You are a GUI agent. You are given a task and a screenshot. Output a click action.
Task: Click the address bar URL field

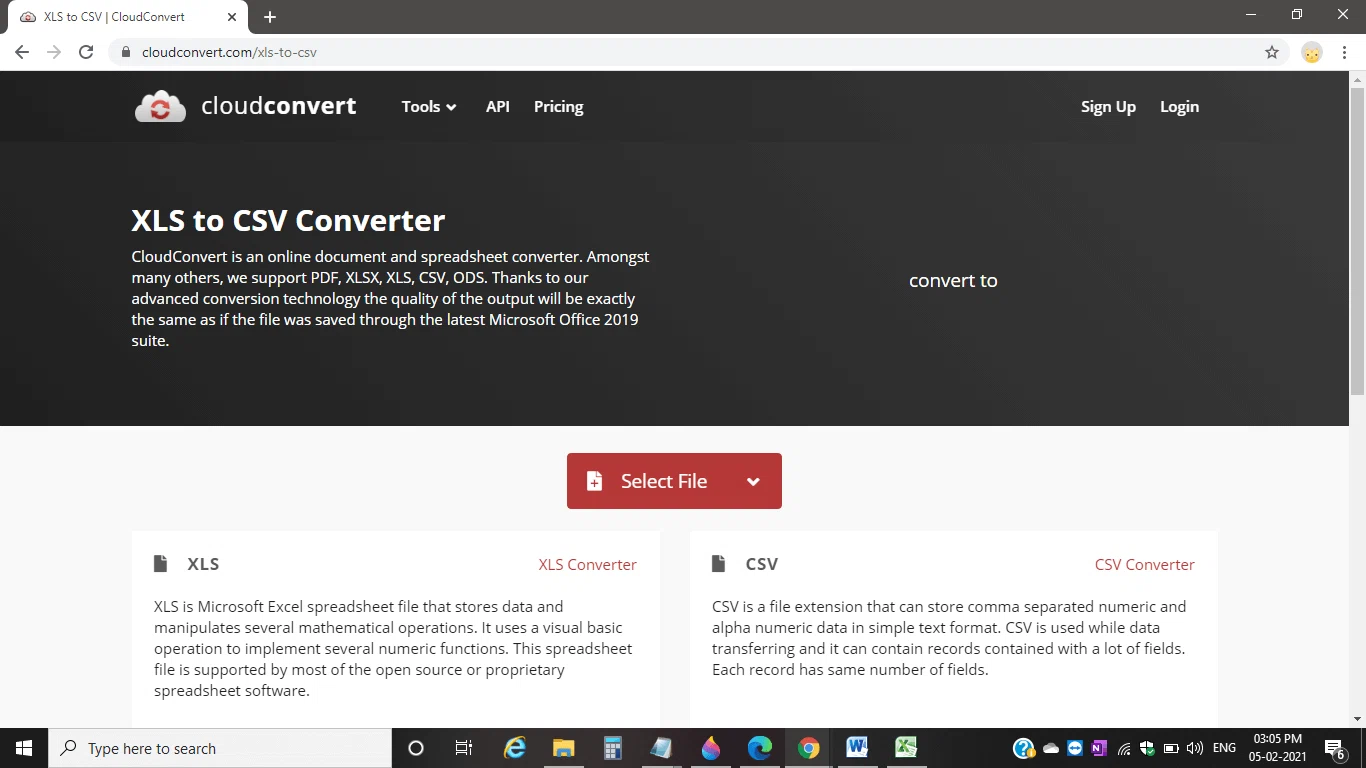(x=690, y=52)
